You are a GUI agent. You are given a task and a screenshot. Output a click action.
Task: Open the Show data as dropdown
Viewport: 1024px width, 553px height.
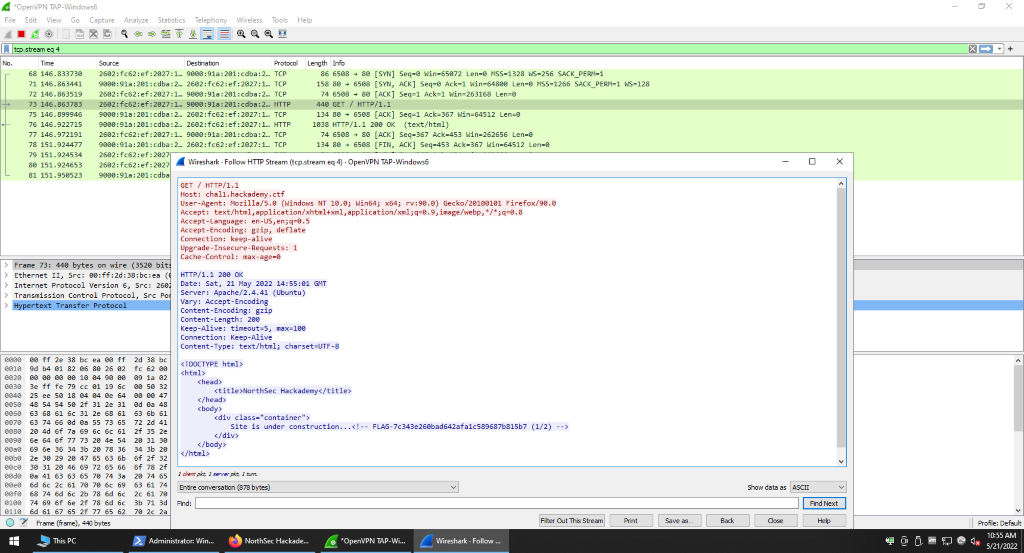click(x=817, y=487)
